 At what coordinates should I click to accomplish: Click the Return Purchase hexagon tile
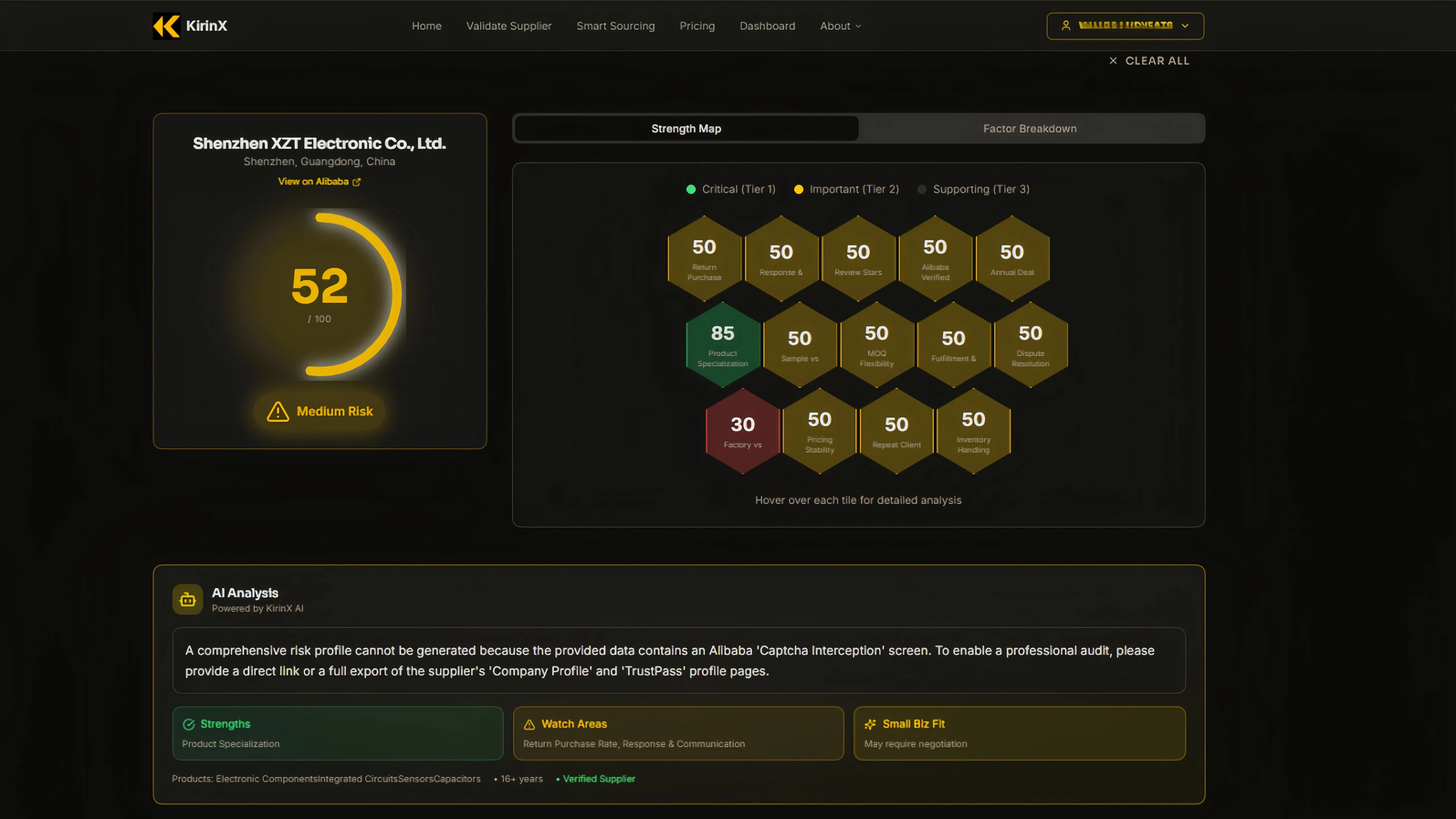[x=704, y=258]
